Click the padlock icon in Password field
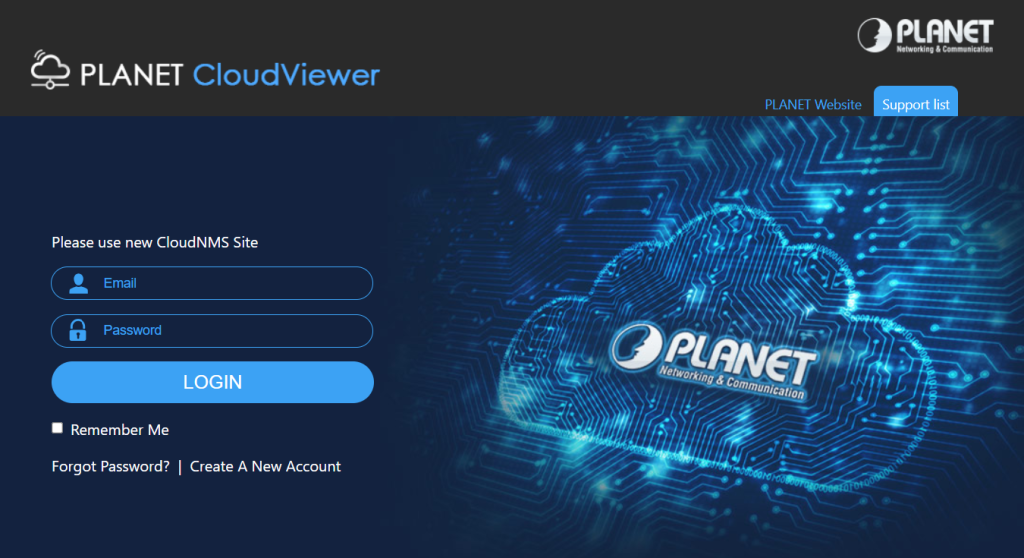The image size is (1024, 558). click(x=78, y=330)
